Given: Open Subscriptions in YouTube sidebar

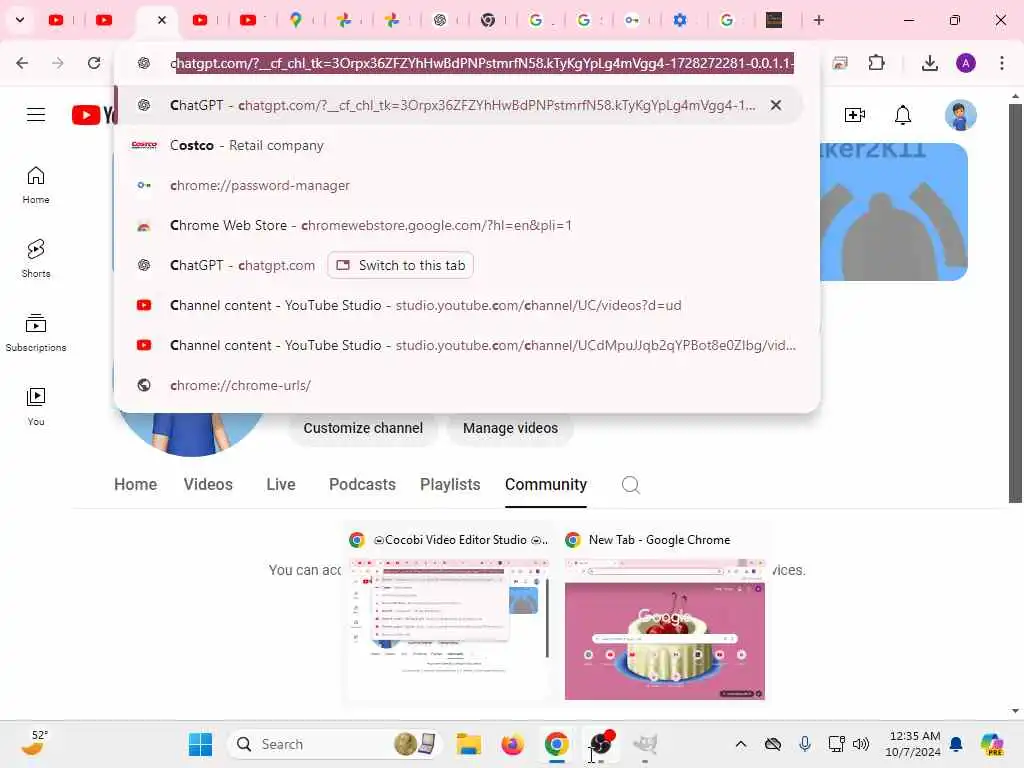Looking at the screenshot, I should pyautogui.click(x=36, y=333).
